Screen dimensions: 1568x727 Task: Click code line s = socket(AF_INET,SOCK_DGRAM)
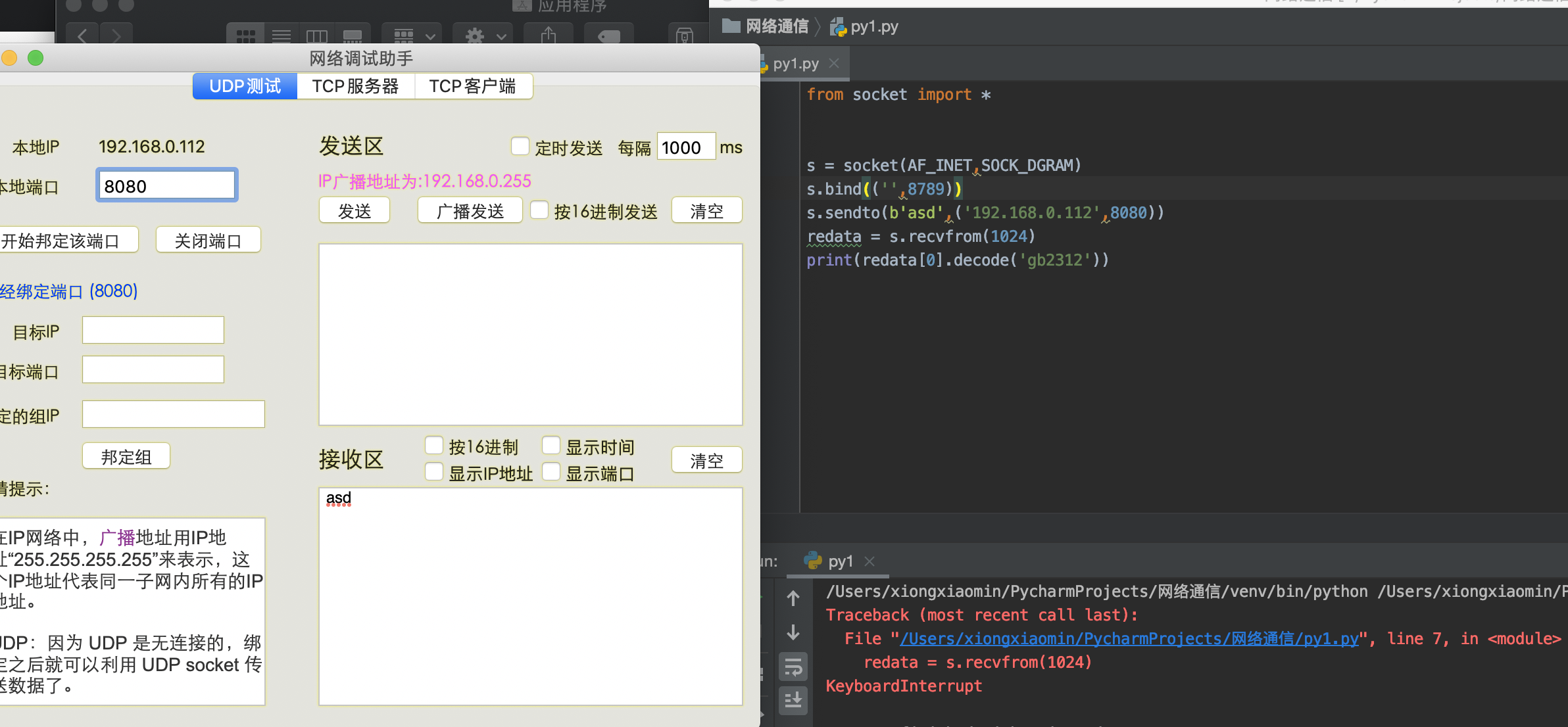[x=944, y=166]
